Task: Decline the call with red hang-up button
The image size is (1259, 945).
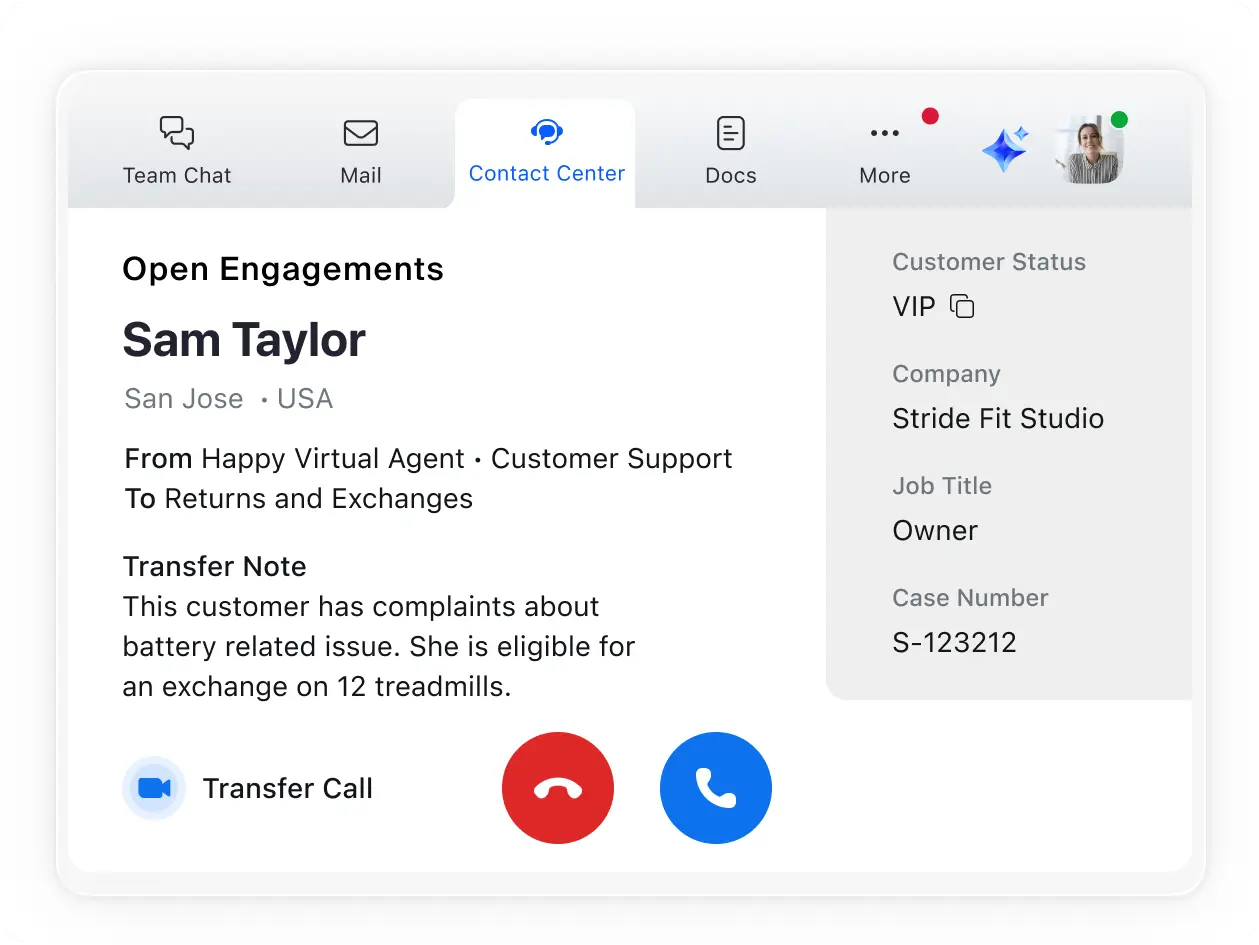Action: (x=558, y=788)
